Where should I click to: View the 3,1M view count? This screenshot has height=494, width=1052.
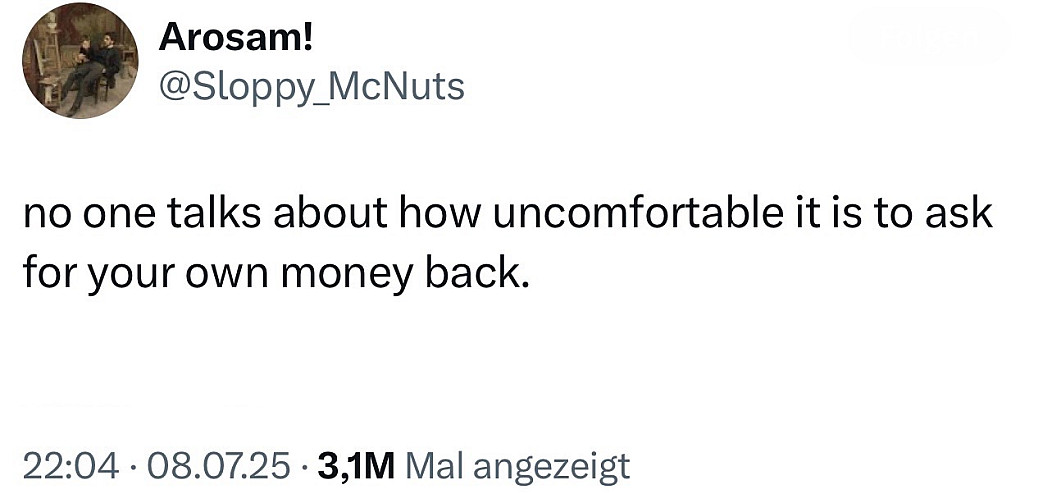(358, 465)
